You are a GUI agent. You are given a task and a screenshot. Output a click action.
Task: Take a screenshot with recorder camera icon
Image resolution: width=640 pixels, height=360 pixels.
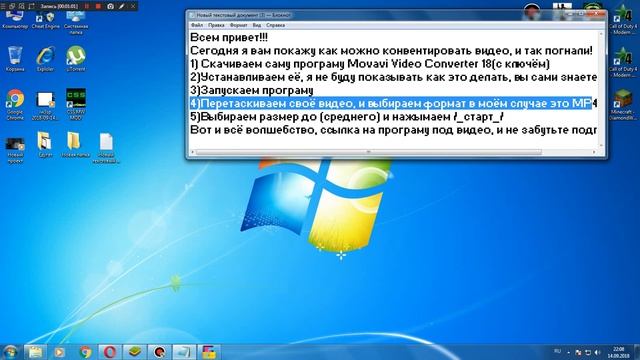pos(110,6)
